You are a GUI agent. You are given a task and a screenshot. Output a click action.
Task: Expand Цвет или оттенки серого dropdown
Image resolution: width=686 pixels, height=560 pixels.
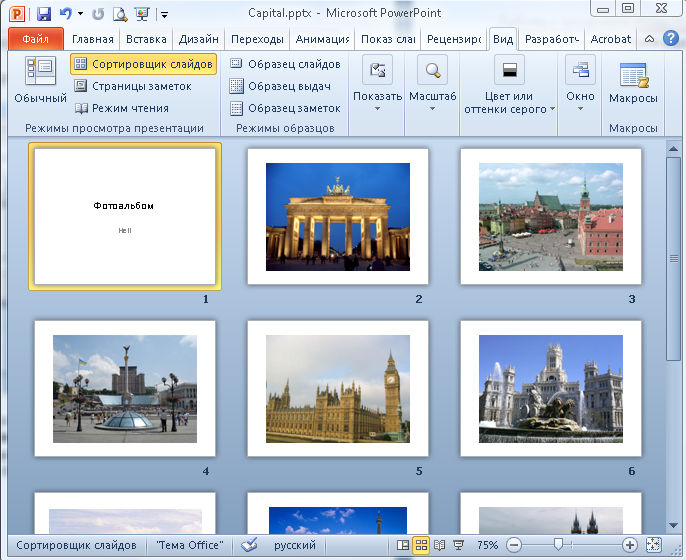point(509,85)
